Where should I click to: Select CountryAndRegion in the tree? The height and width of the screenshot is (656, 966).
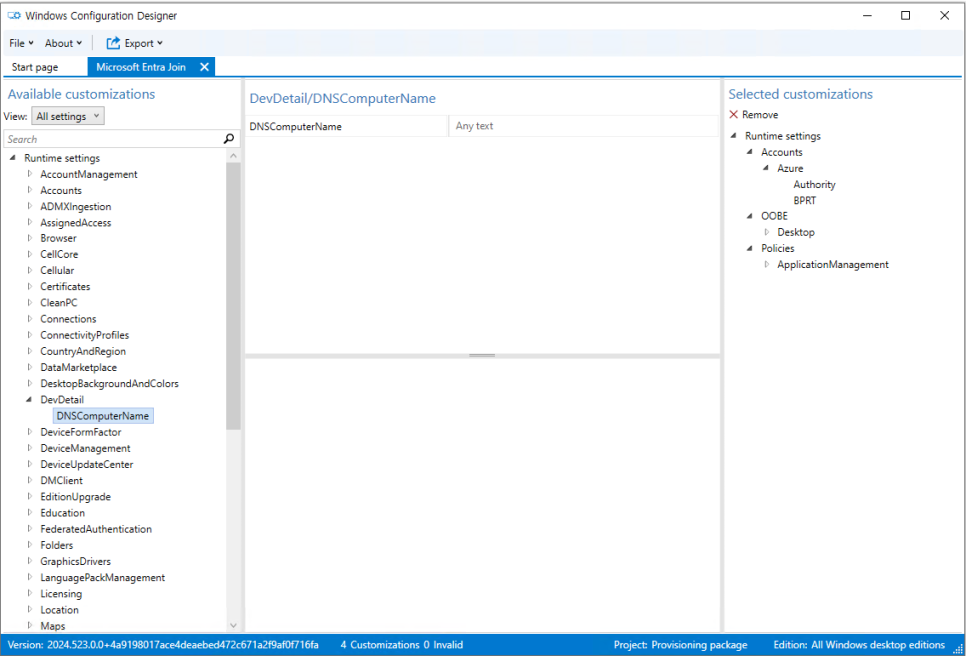click(x=83, y=351)
